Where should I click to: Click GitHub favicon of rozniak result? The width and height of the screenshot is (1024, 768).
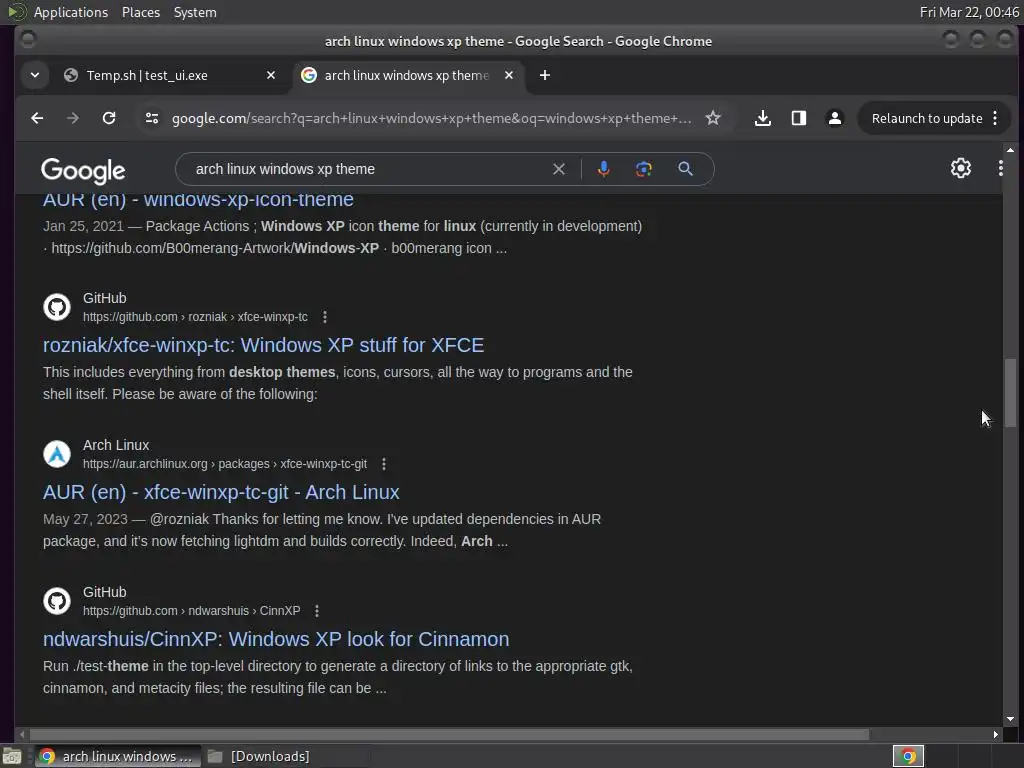point(57,307)
